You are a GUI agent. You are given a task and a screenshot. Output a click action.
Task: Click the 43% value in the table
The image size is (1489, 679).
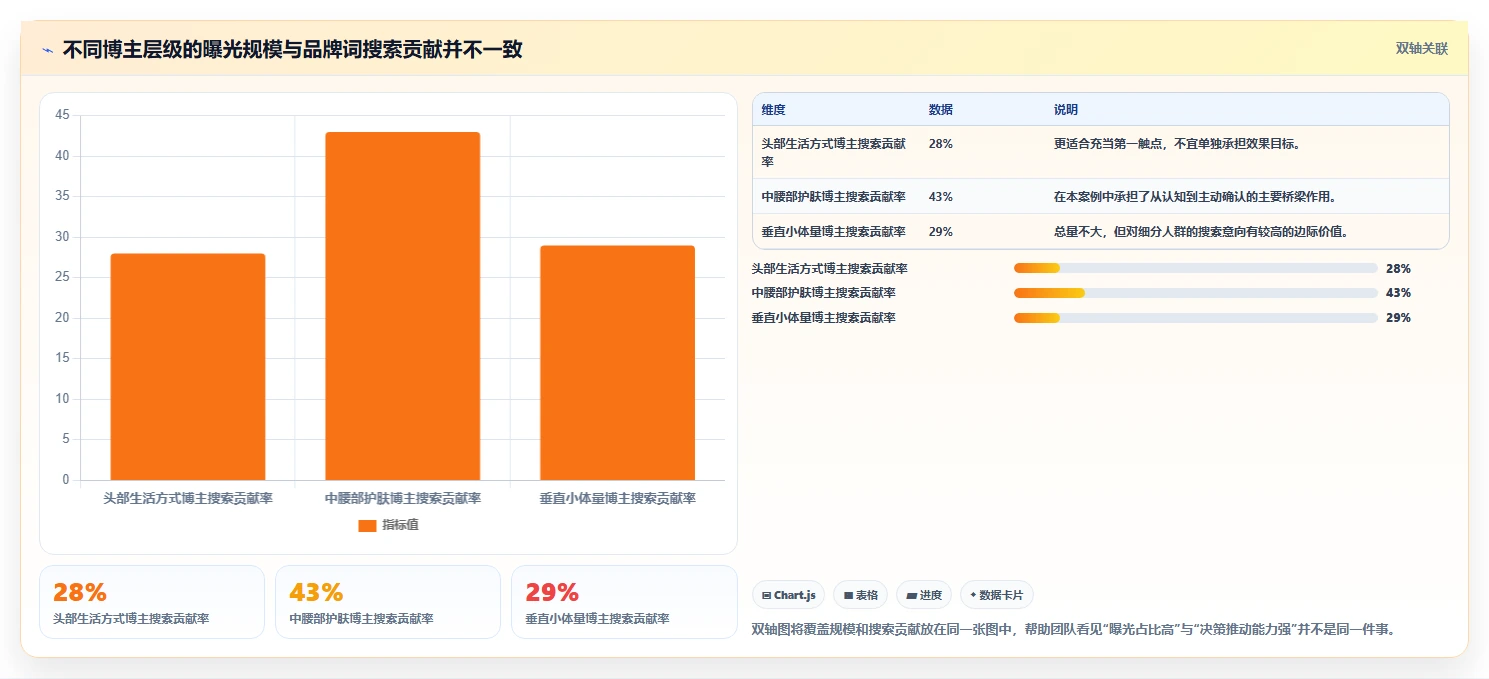pos(941,197)
